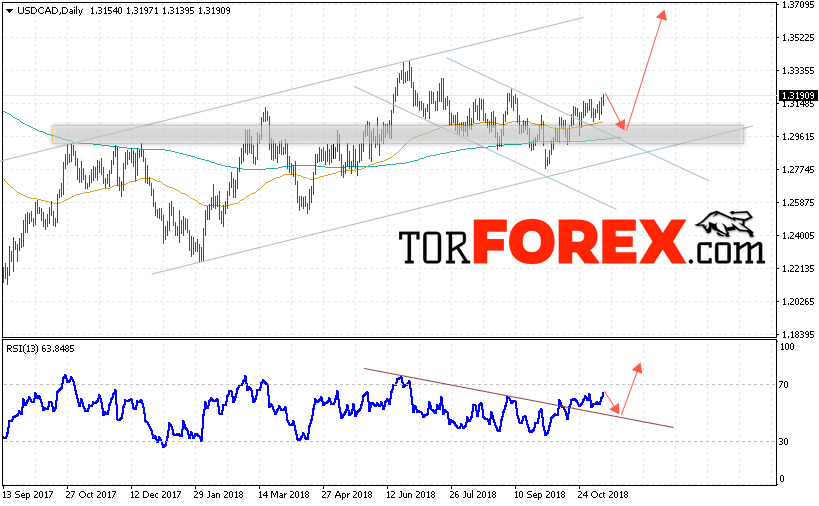Click date label 12 Dec 2017

click(x=156, y=494)
